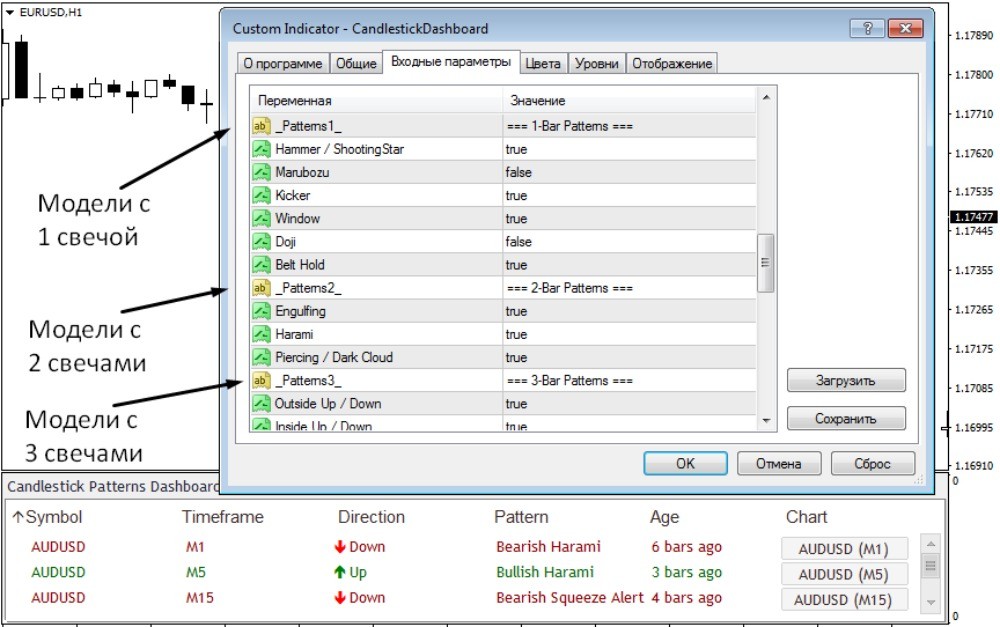The width and height of the screenshot is (1000, 627).
Task: Click the Direction column header in dashboard
Action: click(371, 517)
